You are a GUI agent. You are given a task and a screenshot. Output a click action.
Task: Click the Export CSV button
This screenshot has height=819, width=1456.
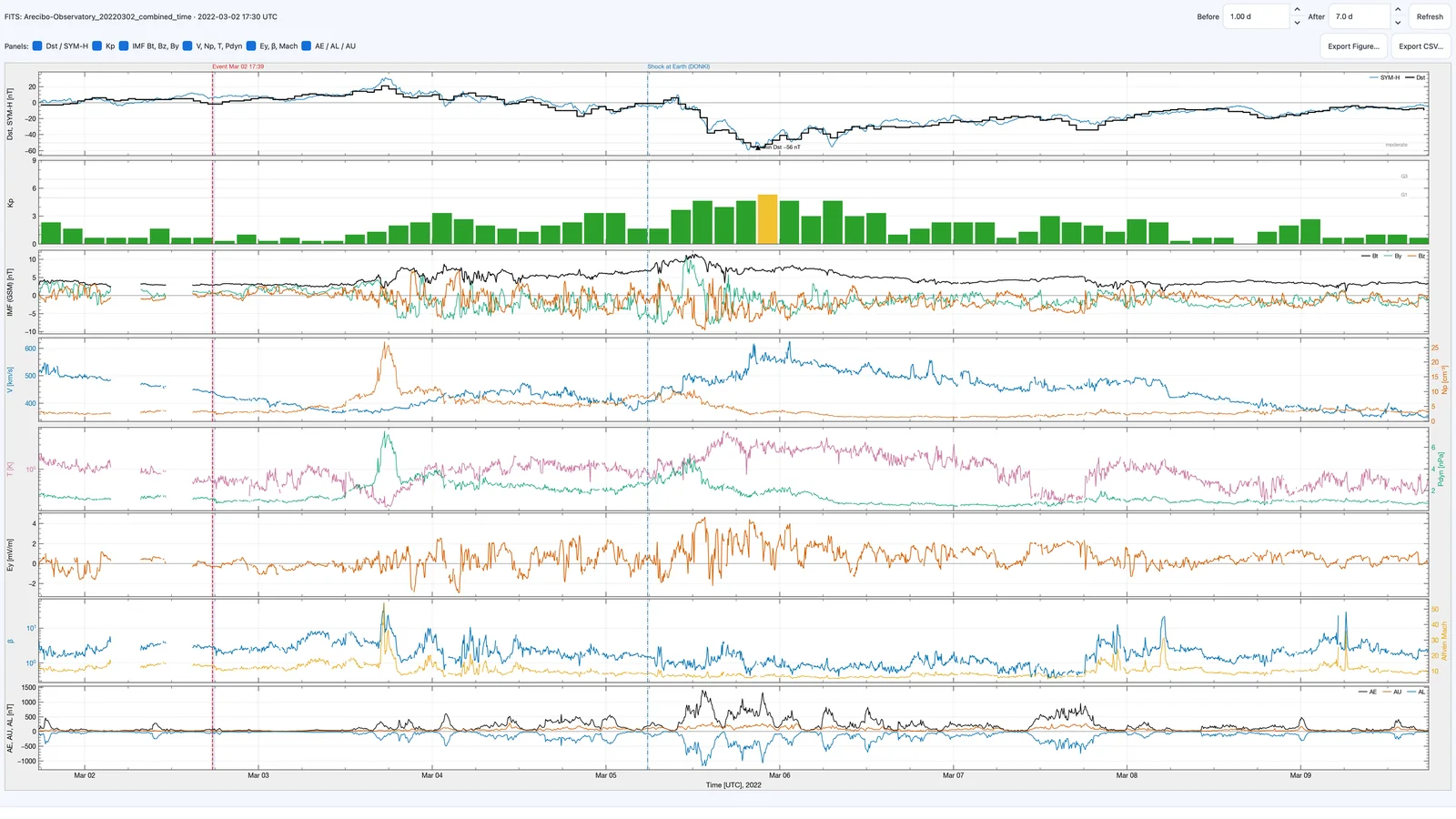pos(1421,45)
